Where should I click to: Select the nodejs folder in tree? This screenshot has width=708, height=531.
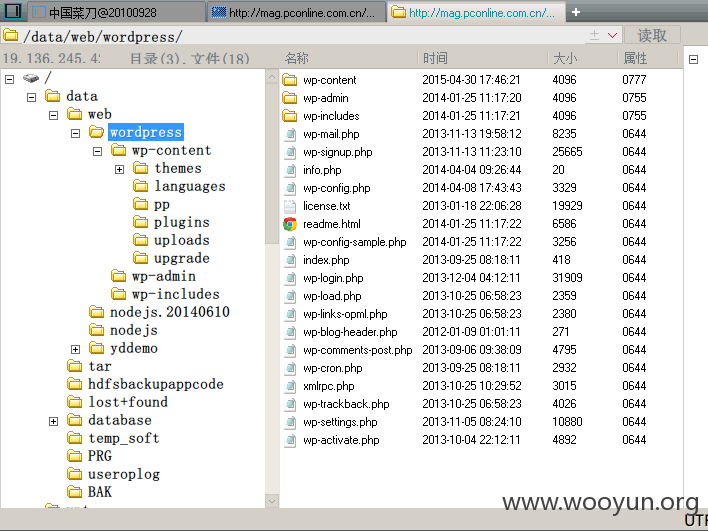(134, 330)
